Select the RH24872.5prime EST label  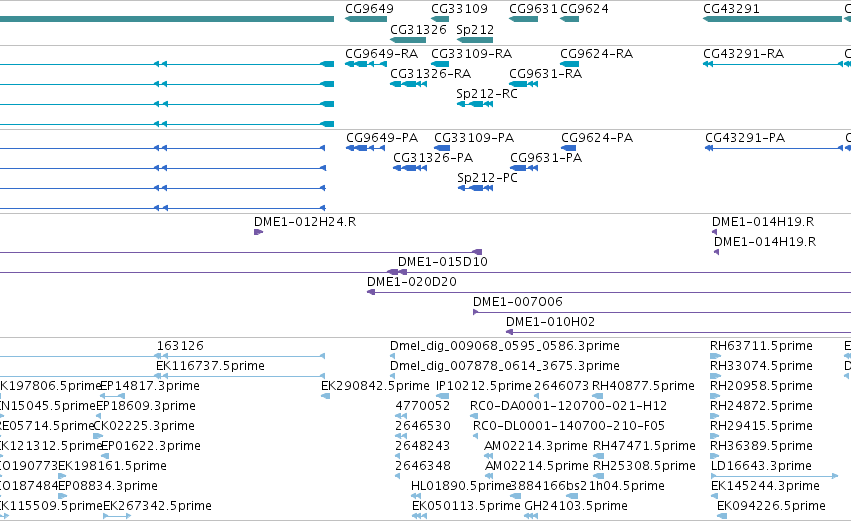tap(761, 406)
